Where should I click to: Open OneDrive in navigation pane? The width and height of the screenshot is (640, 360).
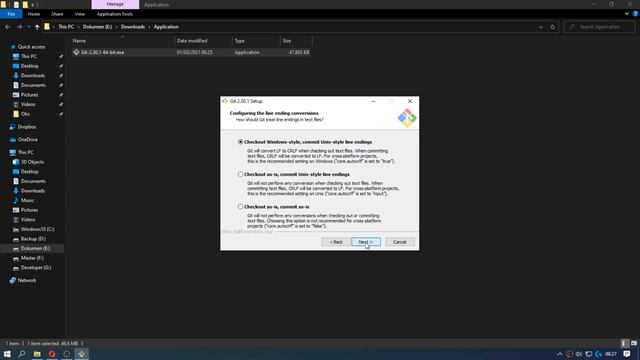point(27,140)
